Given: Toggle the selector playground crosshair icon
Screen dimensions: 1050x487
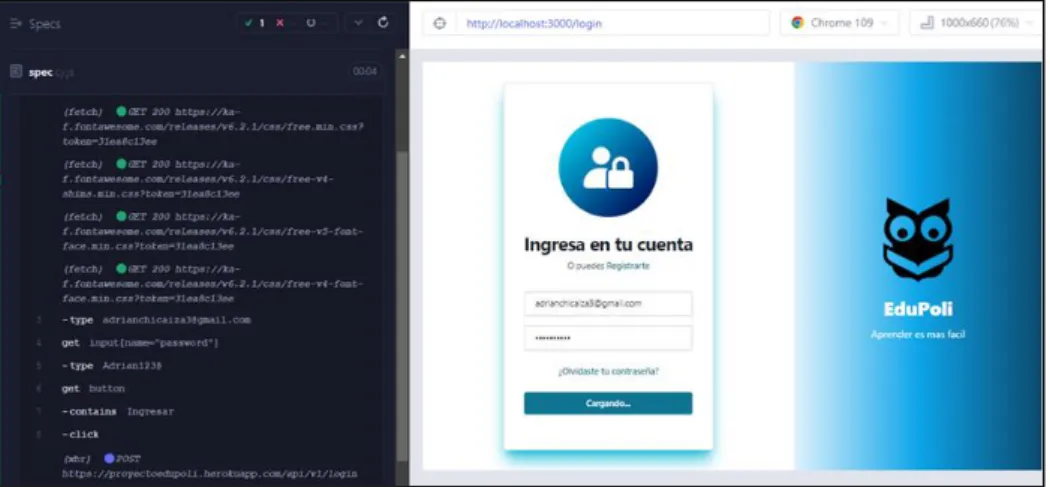Looking at the screenshot, I should point(439,23).
